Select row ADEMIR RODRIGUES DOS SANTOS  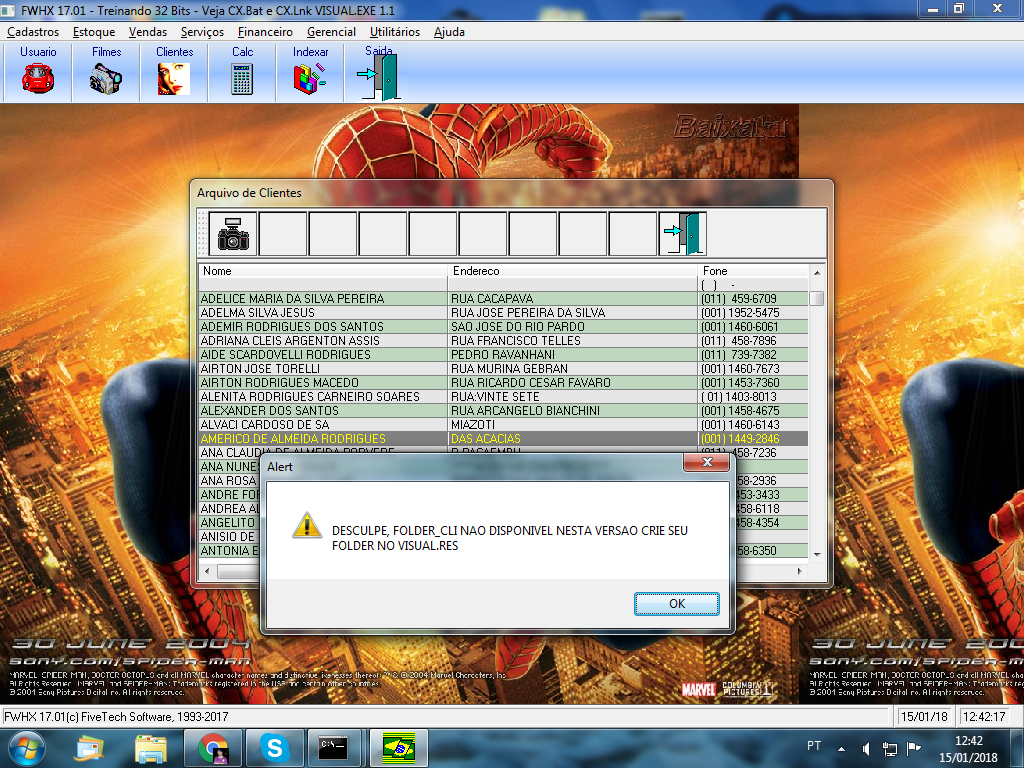503,327
